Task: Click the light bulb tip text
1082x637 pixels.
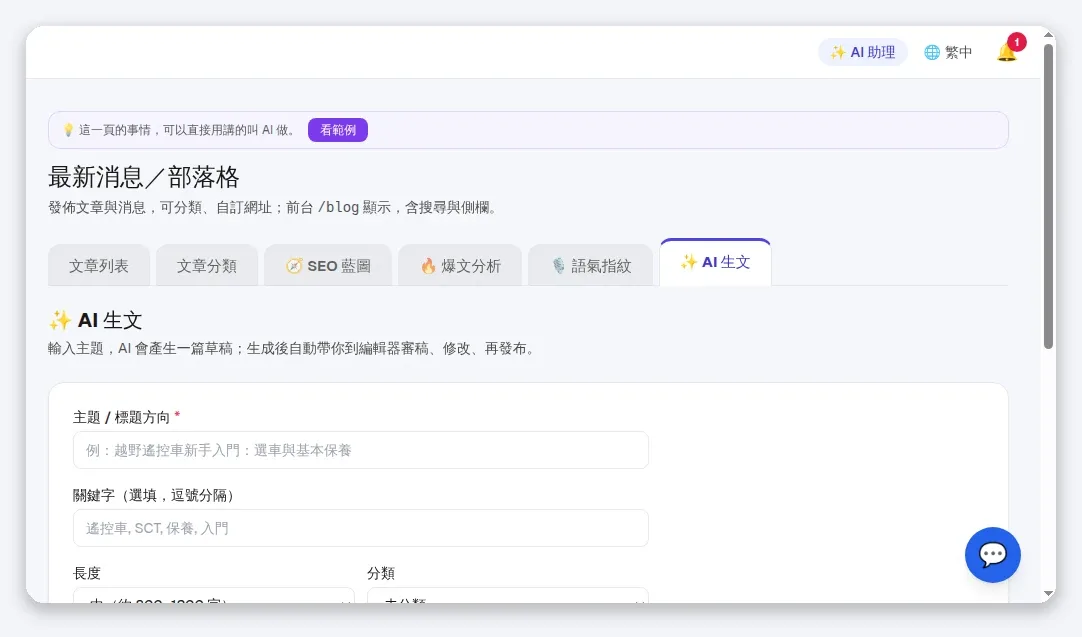Action: 180,130
